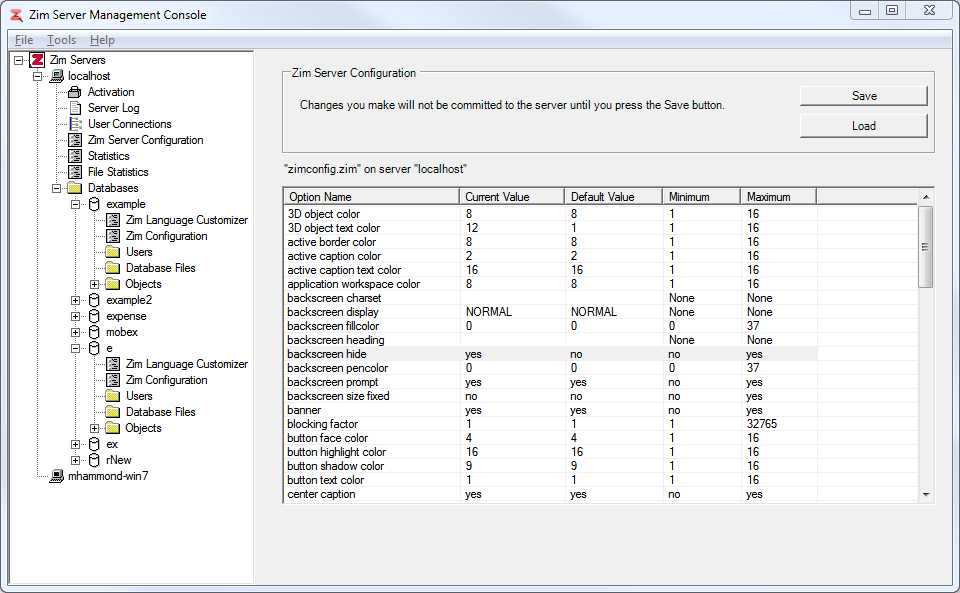
Task: Click the table scrollbar up arrow
Action: (926, 196)
